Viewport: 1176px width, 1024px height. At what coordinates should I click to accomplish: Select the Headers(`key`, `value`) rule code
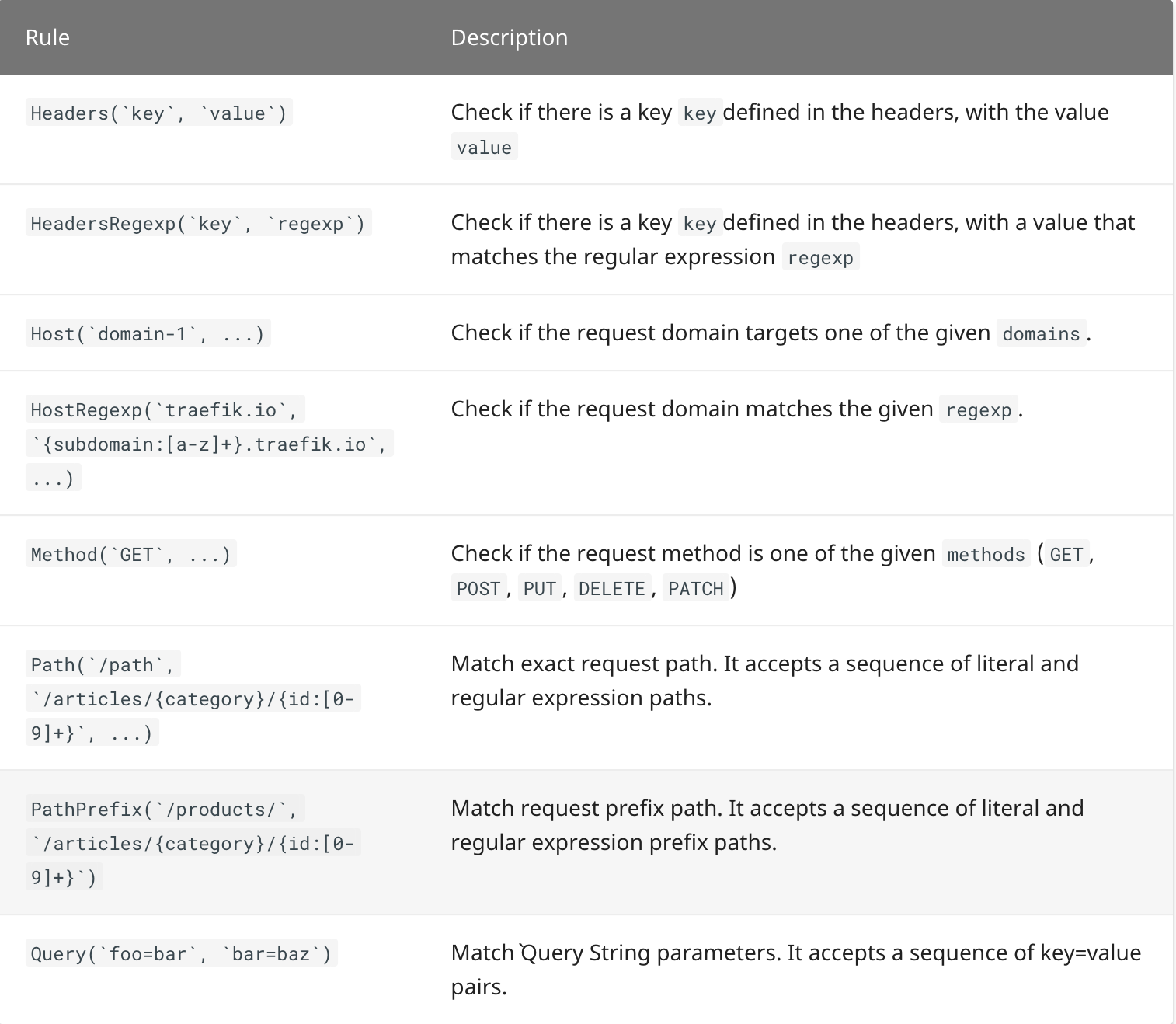(x=159, y=113)
